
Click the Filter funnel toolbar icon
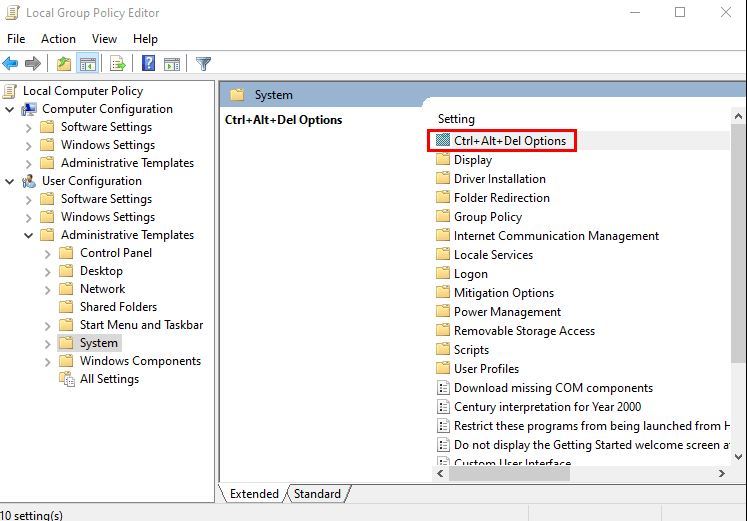coord(203,63)
